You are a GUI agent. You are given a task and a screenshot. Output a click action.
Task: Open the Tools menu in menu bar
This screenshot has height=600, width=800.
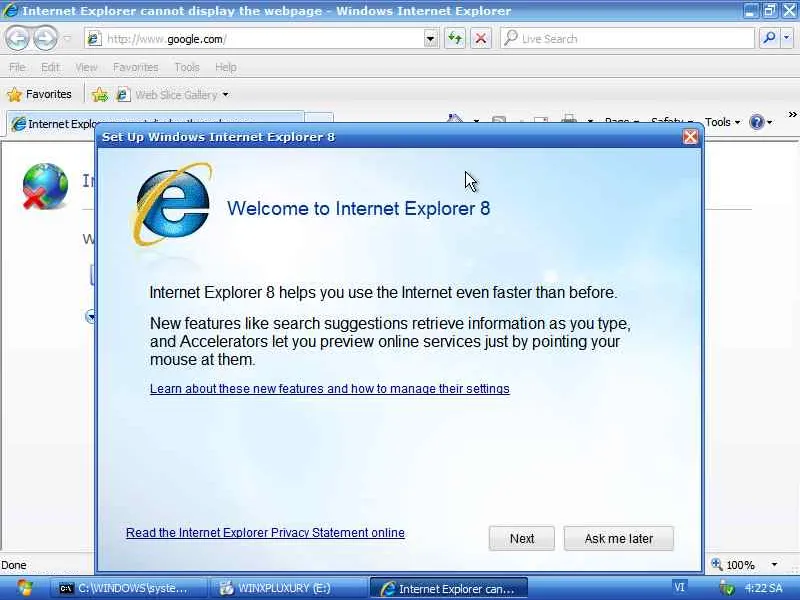point(186,67)
